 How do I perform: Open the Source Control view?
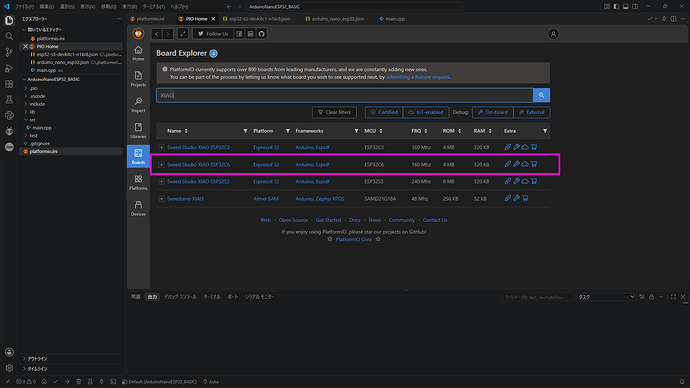coord(9,52)
